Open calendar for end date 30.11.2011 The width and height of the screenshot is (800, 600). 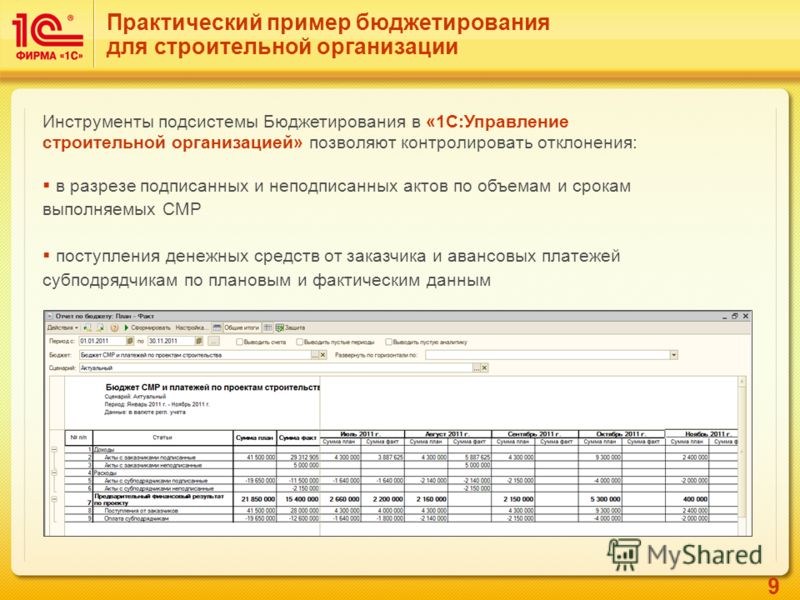pyautogui.click(x=199, y=341)
